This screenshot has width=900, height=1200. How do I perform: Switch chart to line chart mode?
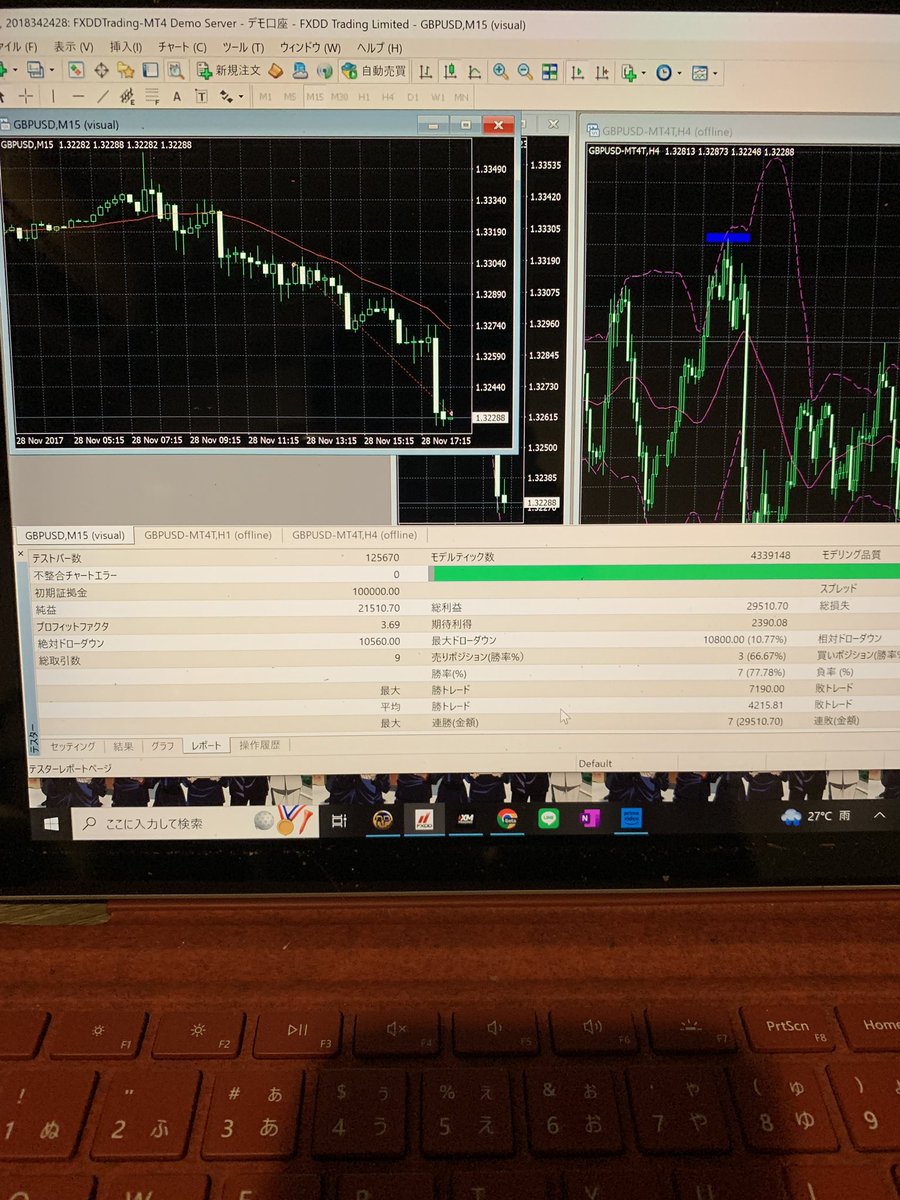[x=474, y=72]
